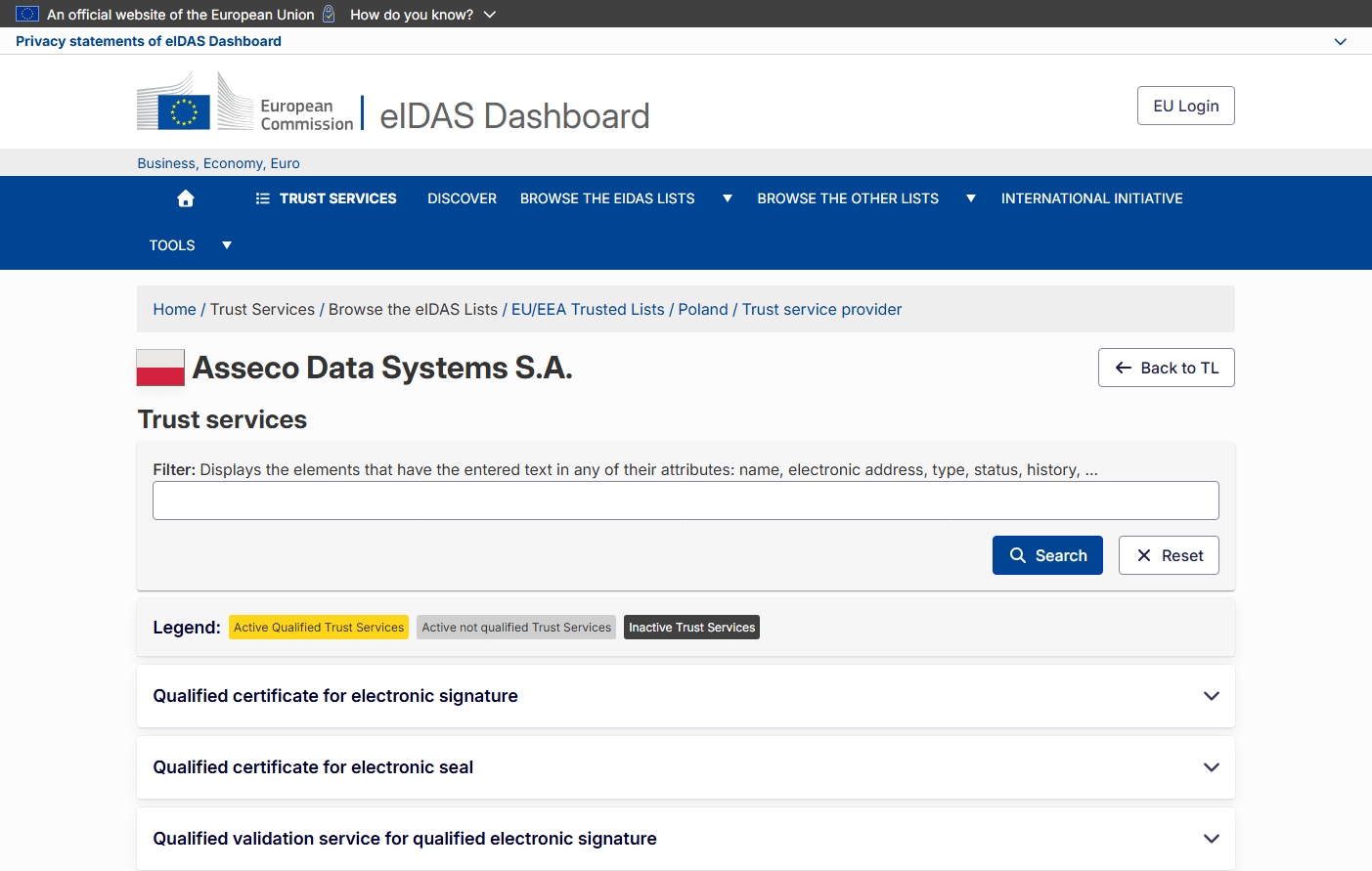Viewport: 1372px width, 871px height.
Task: Select Browse the Other Lists menu
Action: (848, 198)
